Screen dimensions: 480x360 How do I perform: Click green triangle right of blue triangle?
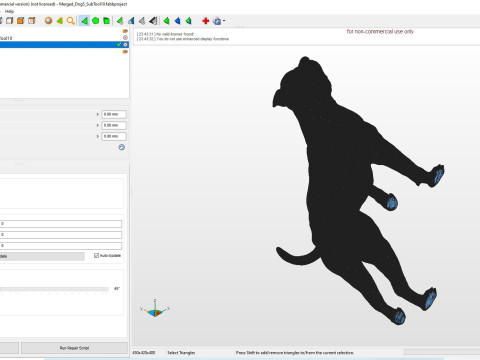click(189, 21)
